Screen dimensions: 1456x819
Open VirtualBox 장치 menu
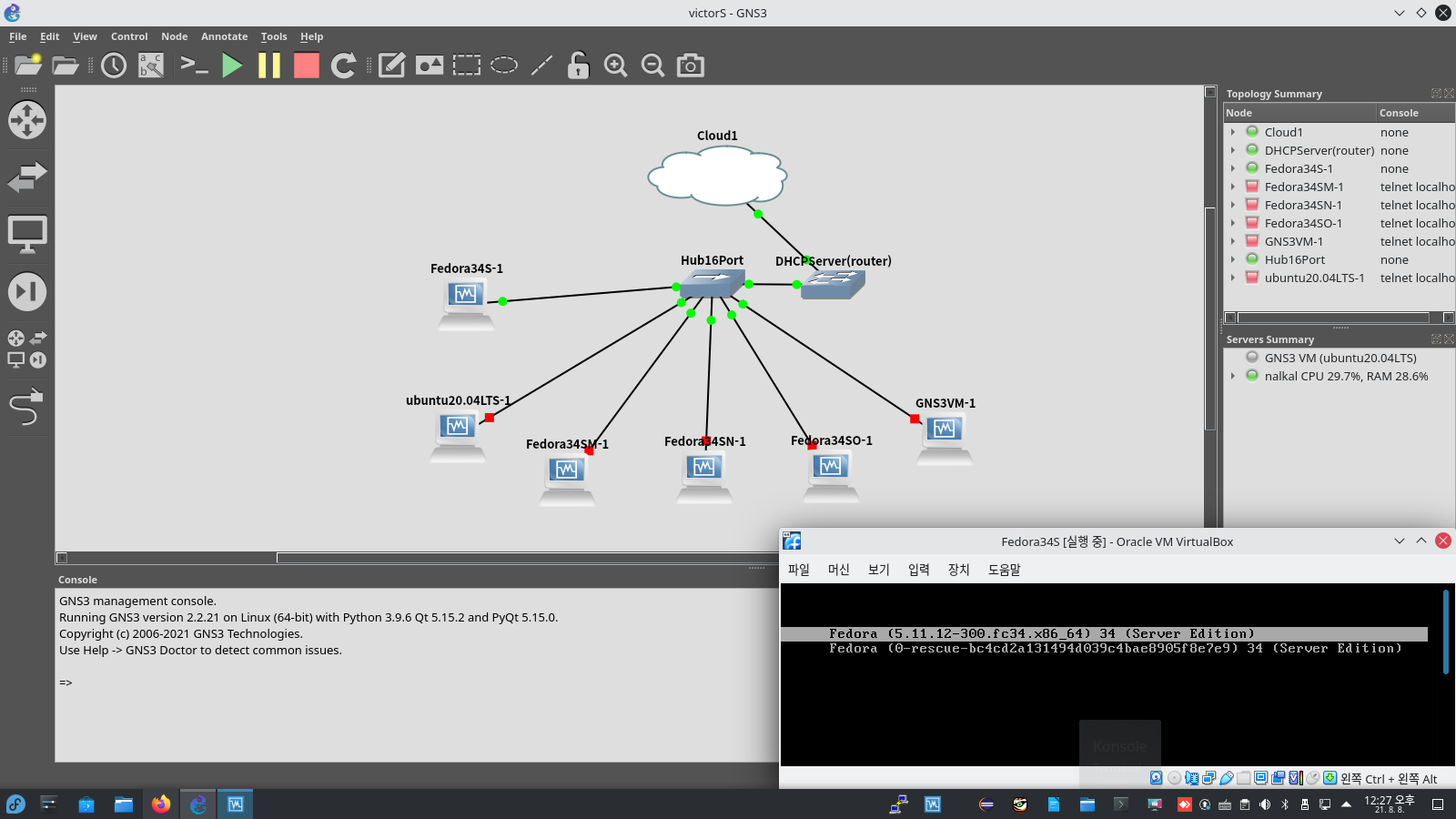[959, 570]
